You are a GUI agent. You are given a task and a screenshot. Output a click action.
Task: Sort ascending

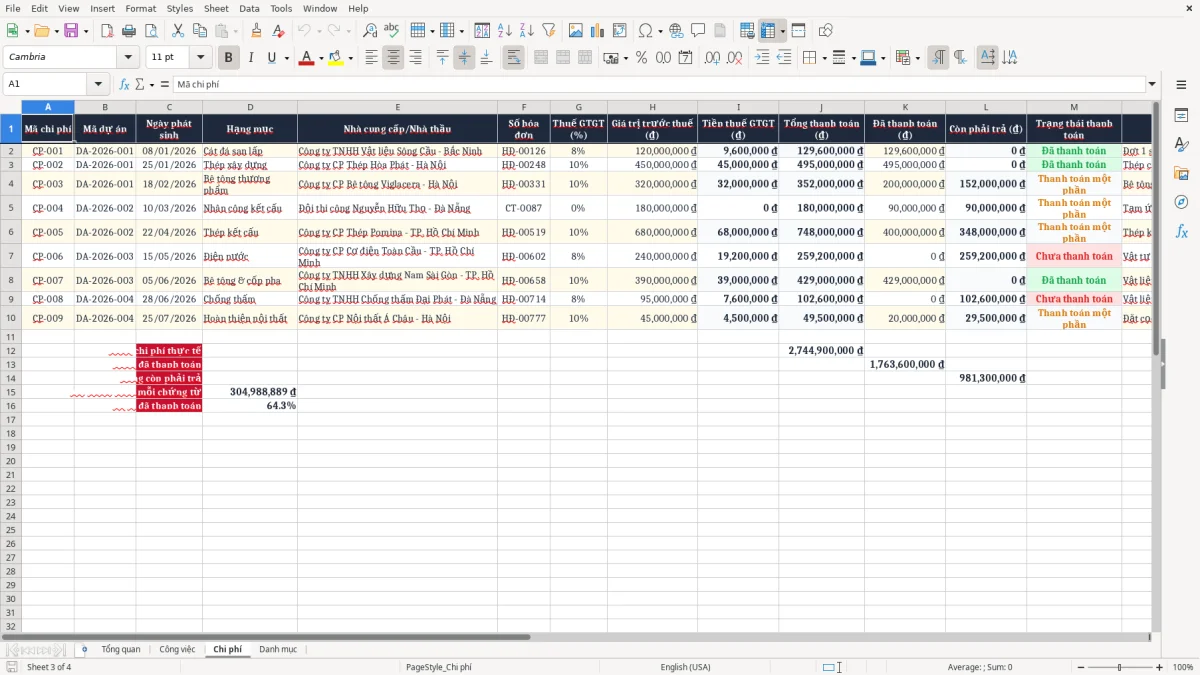click(505, 31)
